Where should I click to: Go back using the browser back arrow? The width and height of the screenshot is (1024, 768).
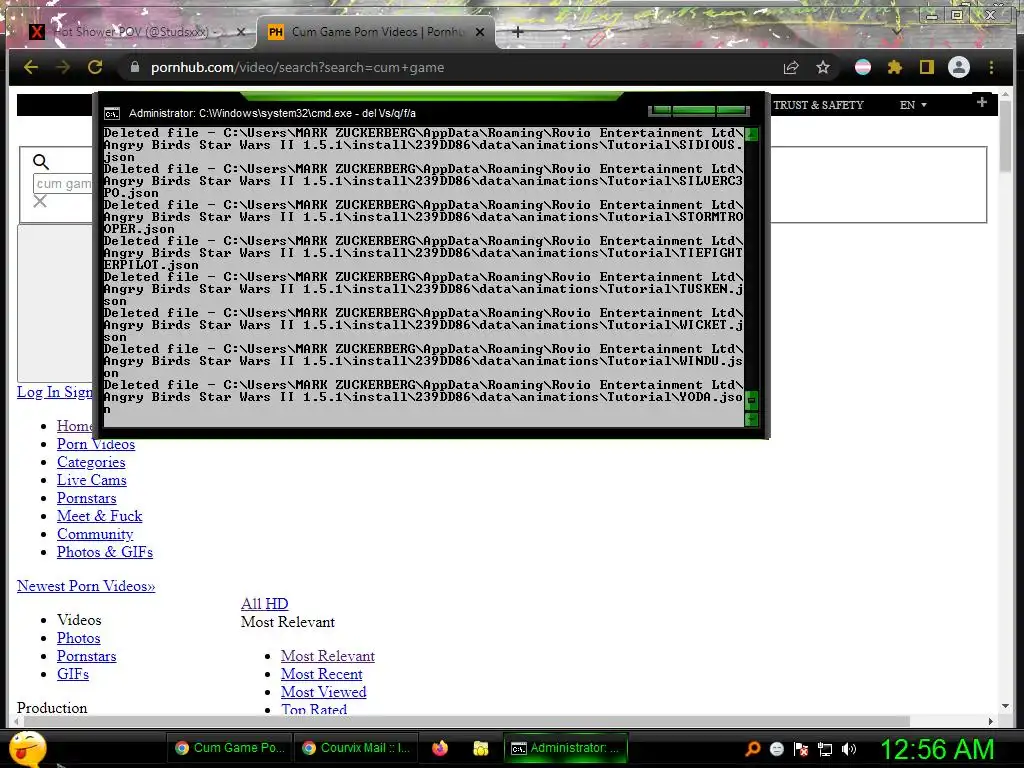click(31, 67)
